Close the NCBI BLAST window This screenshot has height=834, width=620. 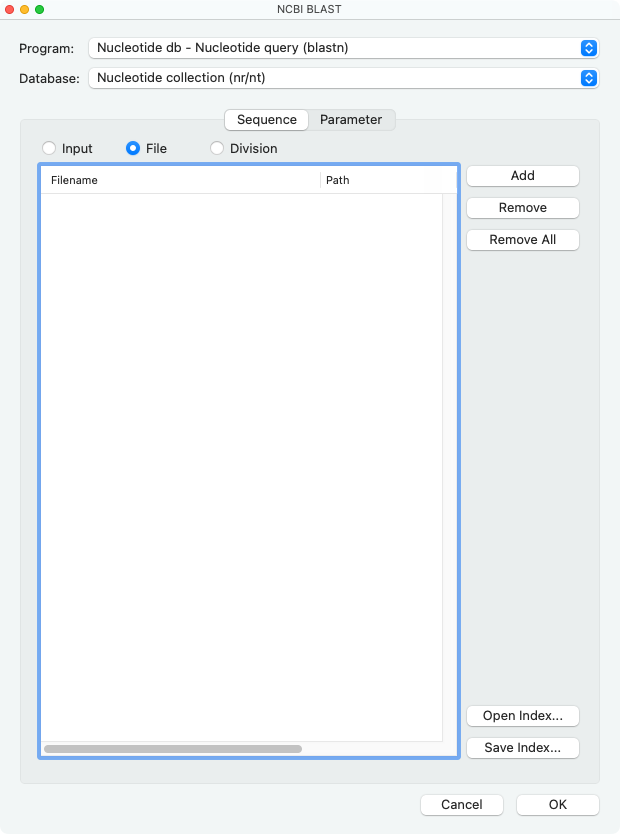(10, 10)
